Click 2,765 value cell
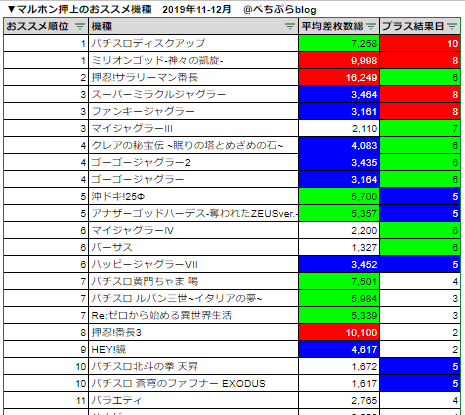This screenshot has width=465, height=415. (x=339, y=400)
